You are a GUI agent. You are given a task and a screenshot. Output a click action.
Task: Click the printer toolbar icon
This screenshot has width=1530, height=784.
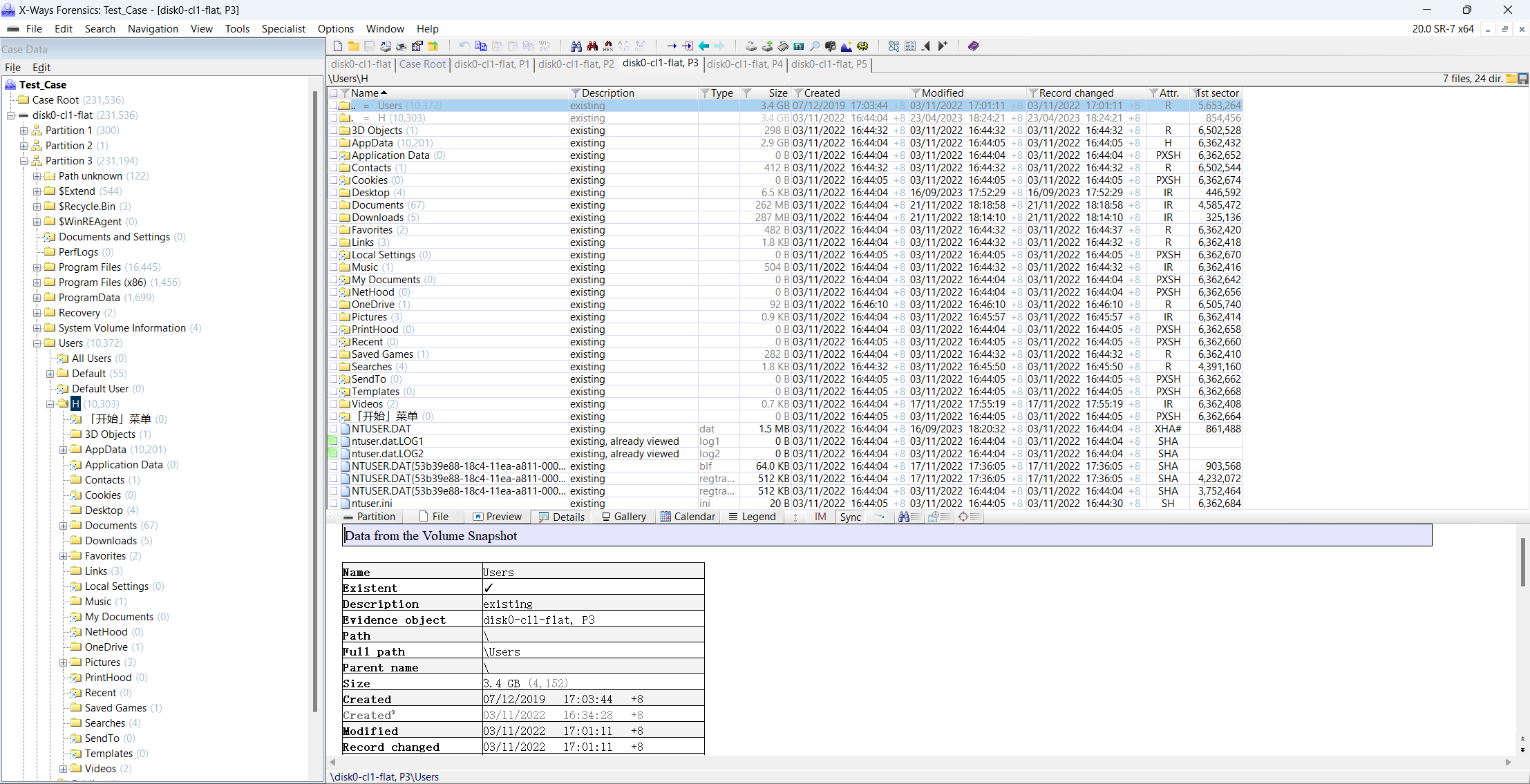coord(401,46)
